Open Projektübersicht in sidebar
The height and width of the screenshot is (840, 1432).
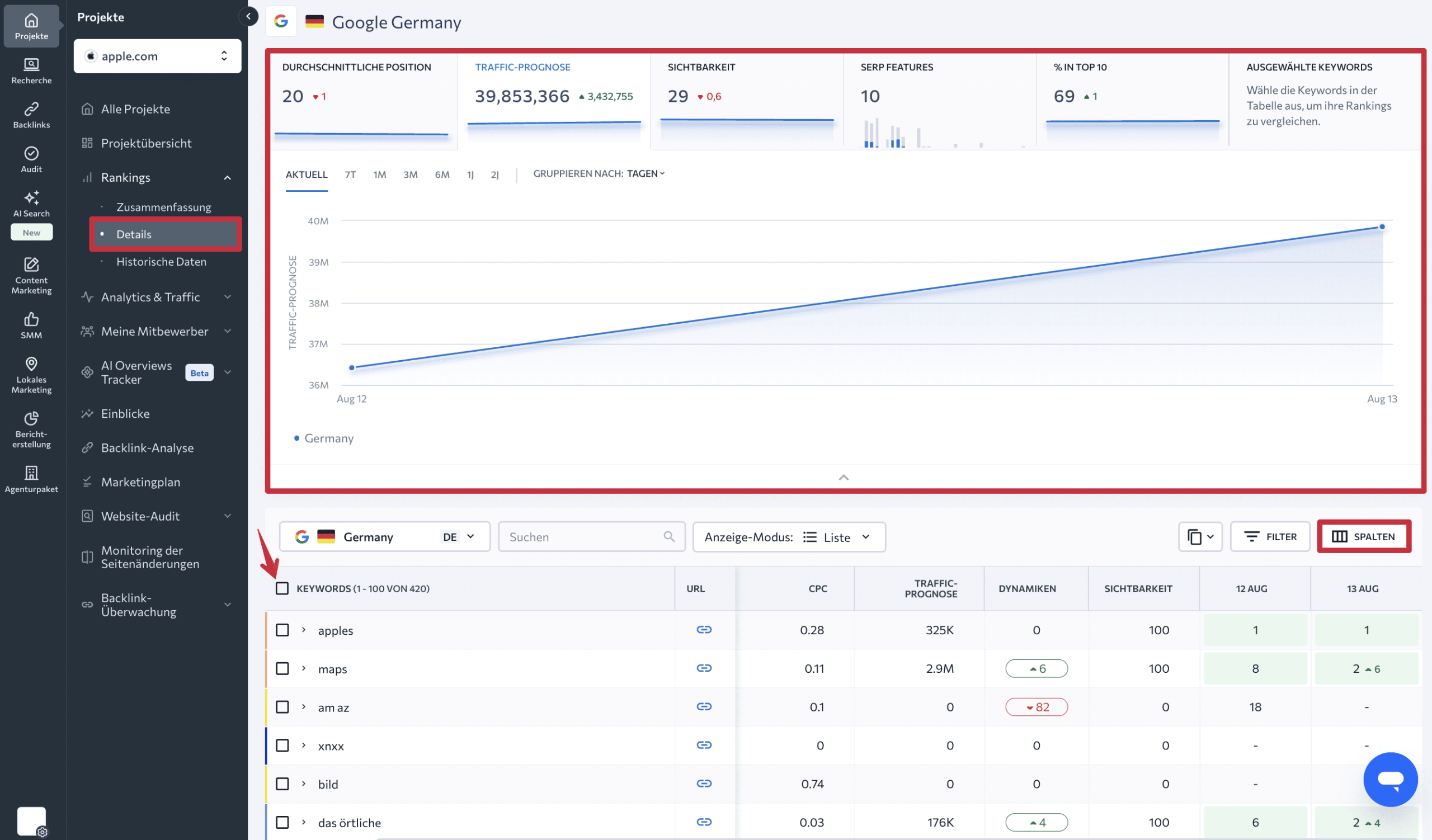coord(146,143)
